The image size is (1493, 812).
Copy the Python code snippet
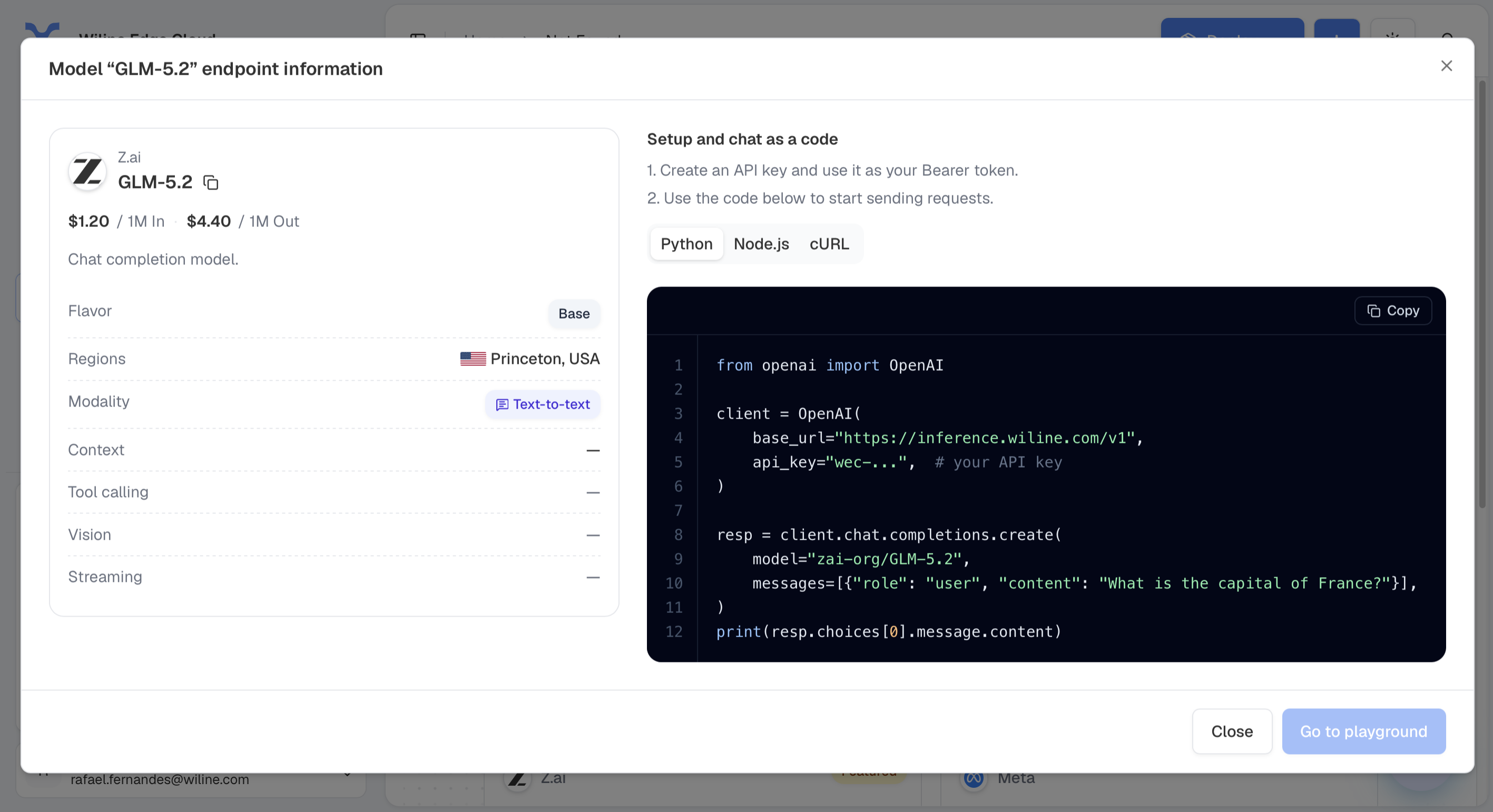coord(1393,311)
